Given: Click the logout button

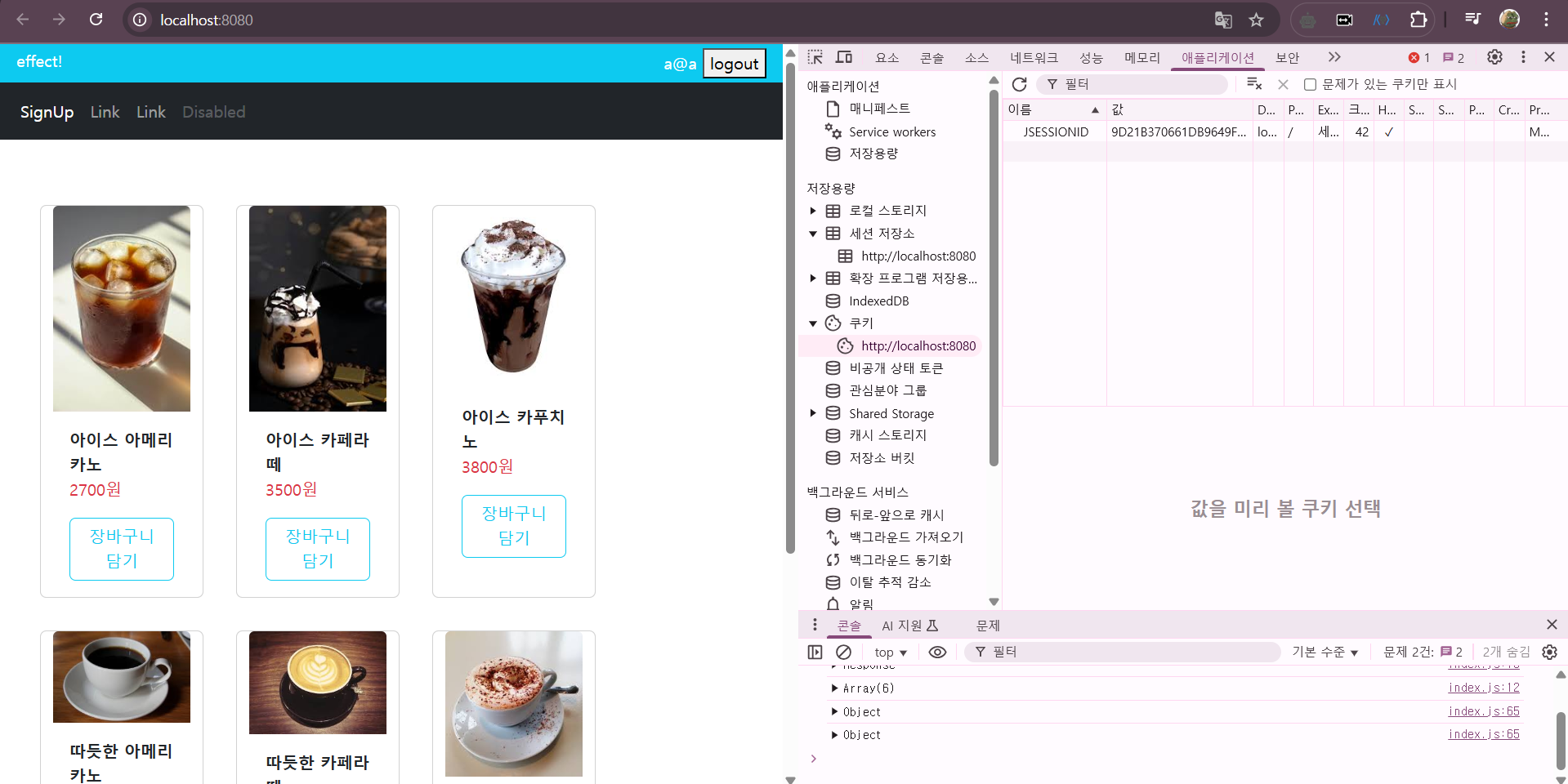Looking at the screenshot, I should pos(734,64).
